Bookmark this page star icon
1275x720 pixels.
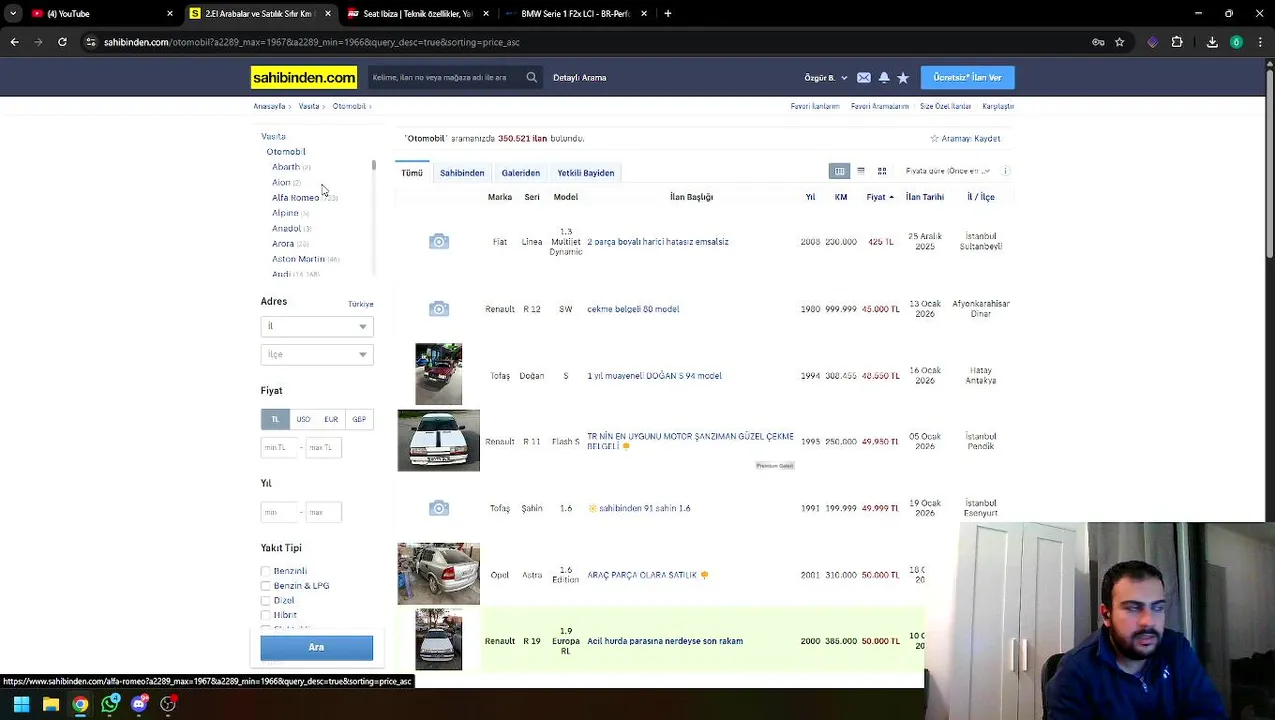pyautogui.click(x=1120, y=42)
